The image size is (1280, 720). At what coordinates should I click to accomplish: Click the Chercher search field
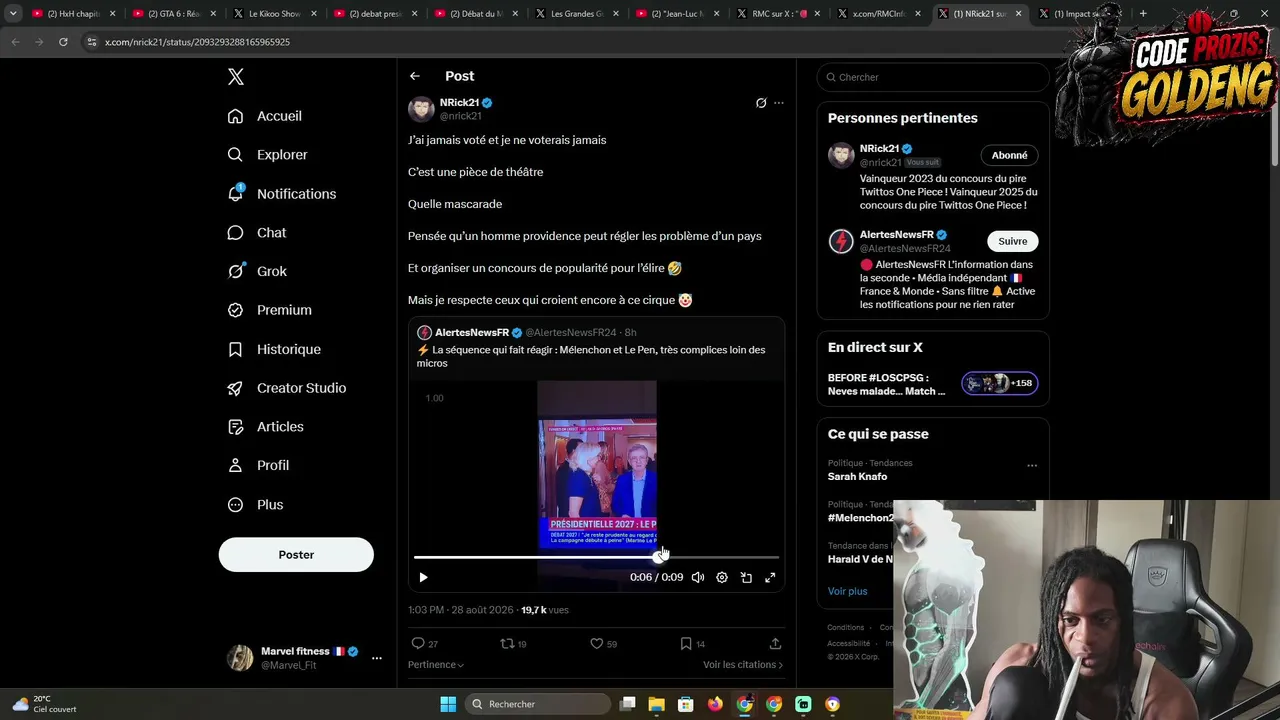point(933,77)
